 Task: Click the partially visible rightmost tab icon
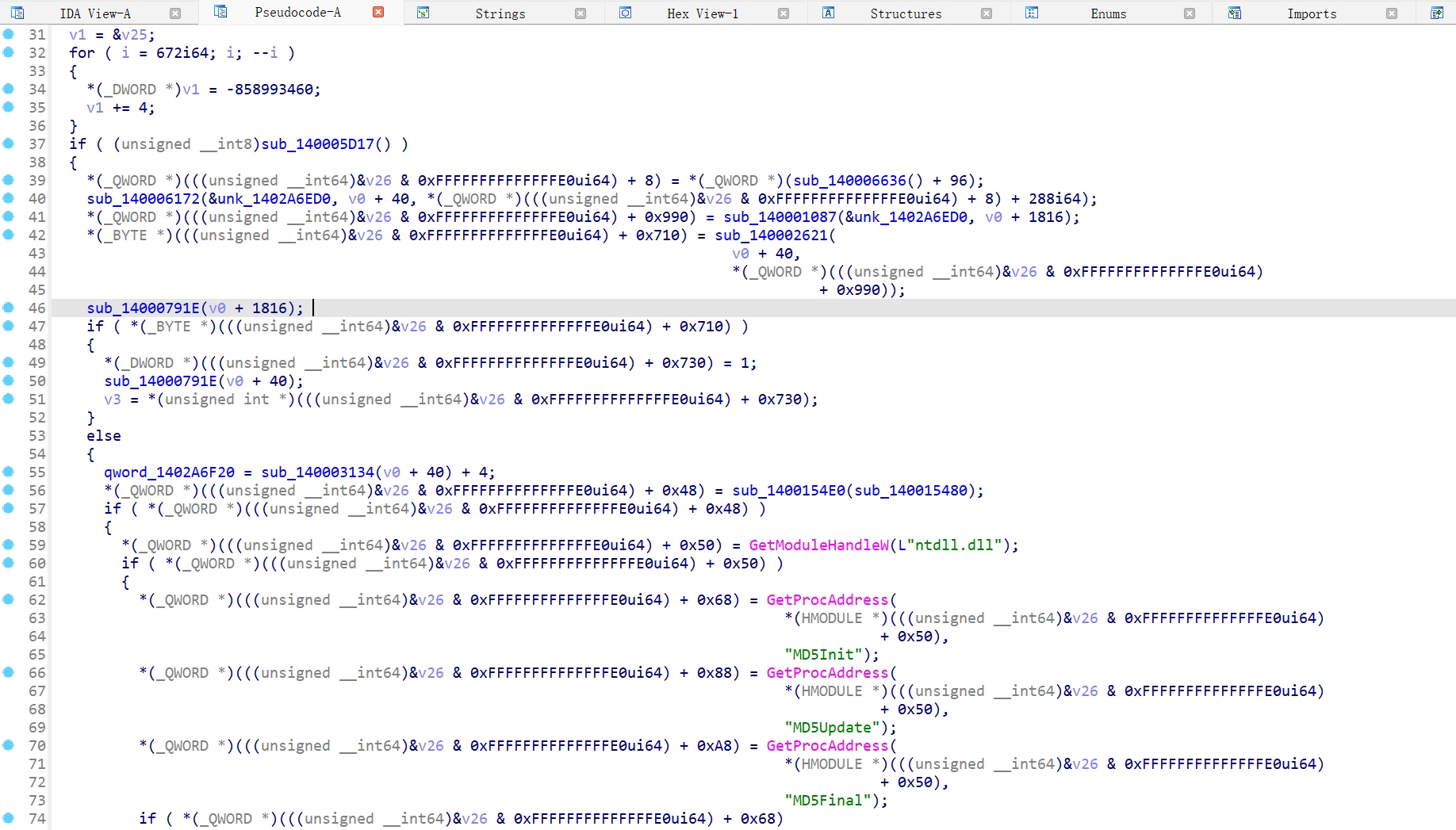point(1437,13)
